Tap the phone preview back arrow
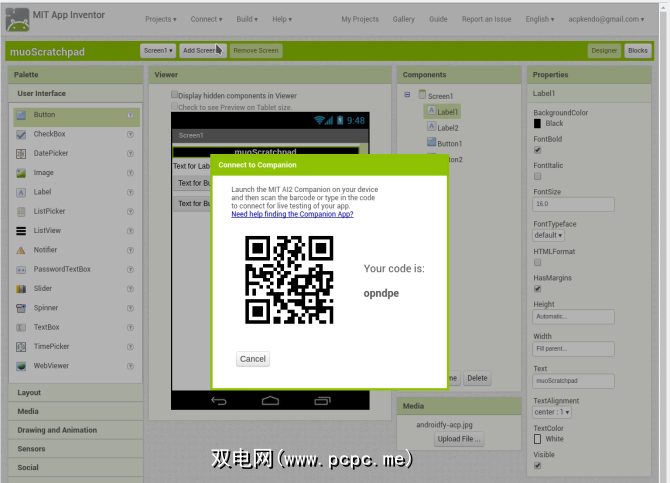This screenshot has height=483, width=670. coord(219,401)
